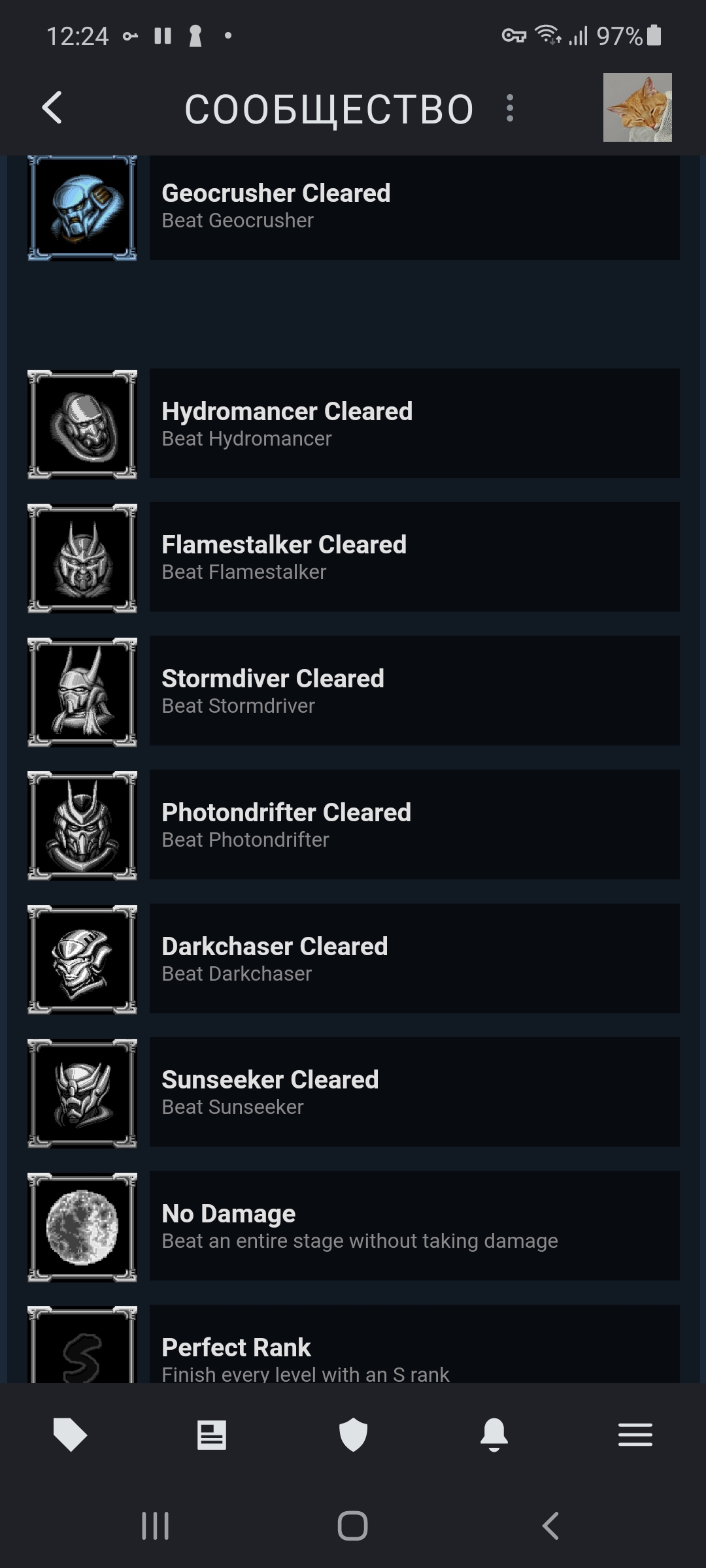The height and width of the screenshot is (1568, 706).
Task: Tap the Photondrifter Cleared achievement icon
Action: pyautogui.click(x=82, y=825)
